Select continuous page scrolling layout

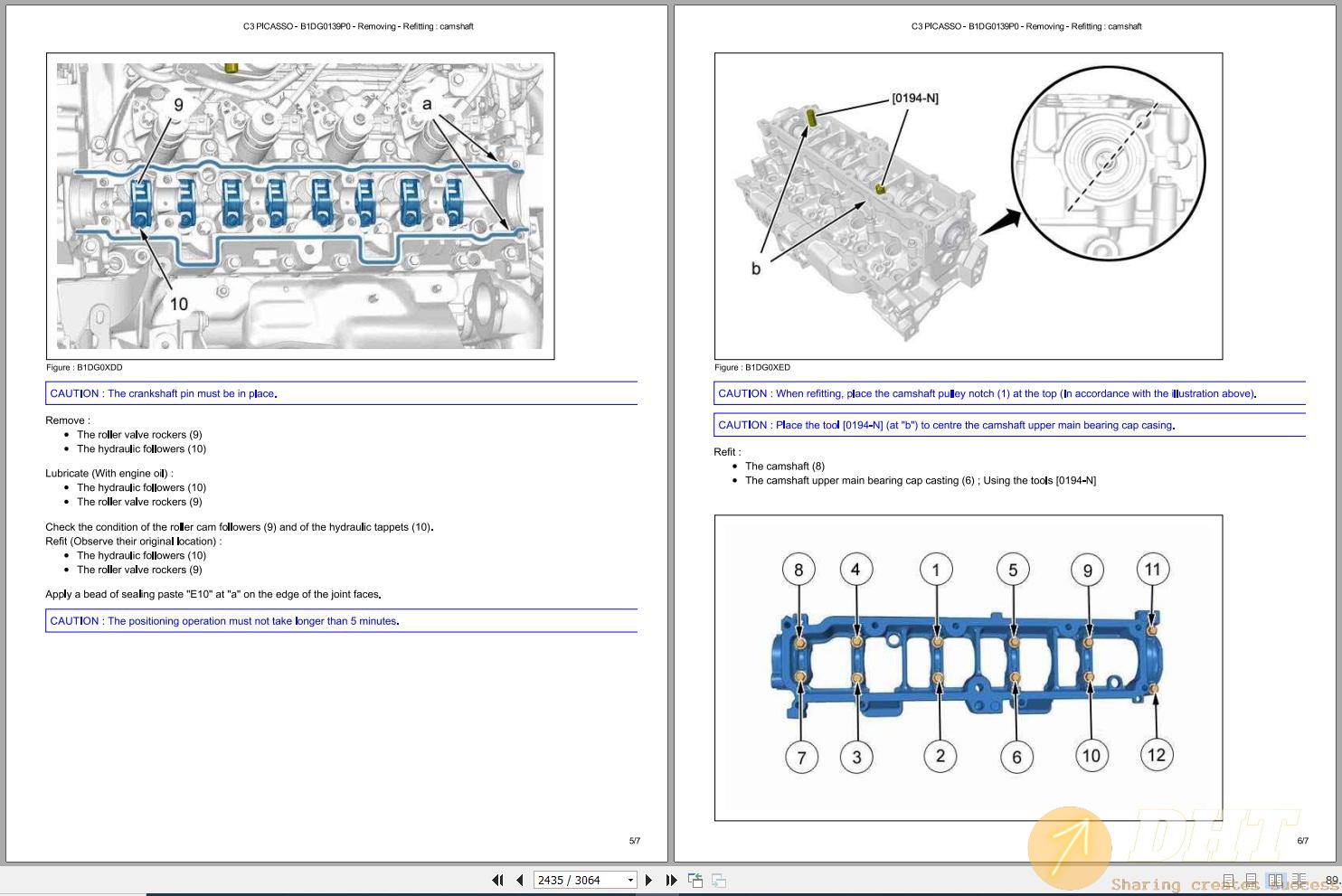tap(1251, 880)
